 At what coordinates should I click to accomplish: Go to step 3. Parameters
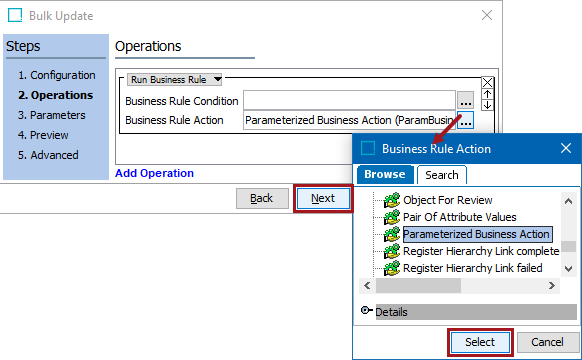coord(52,115)
